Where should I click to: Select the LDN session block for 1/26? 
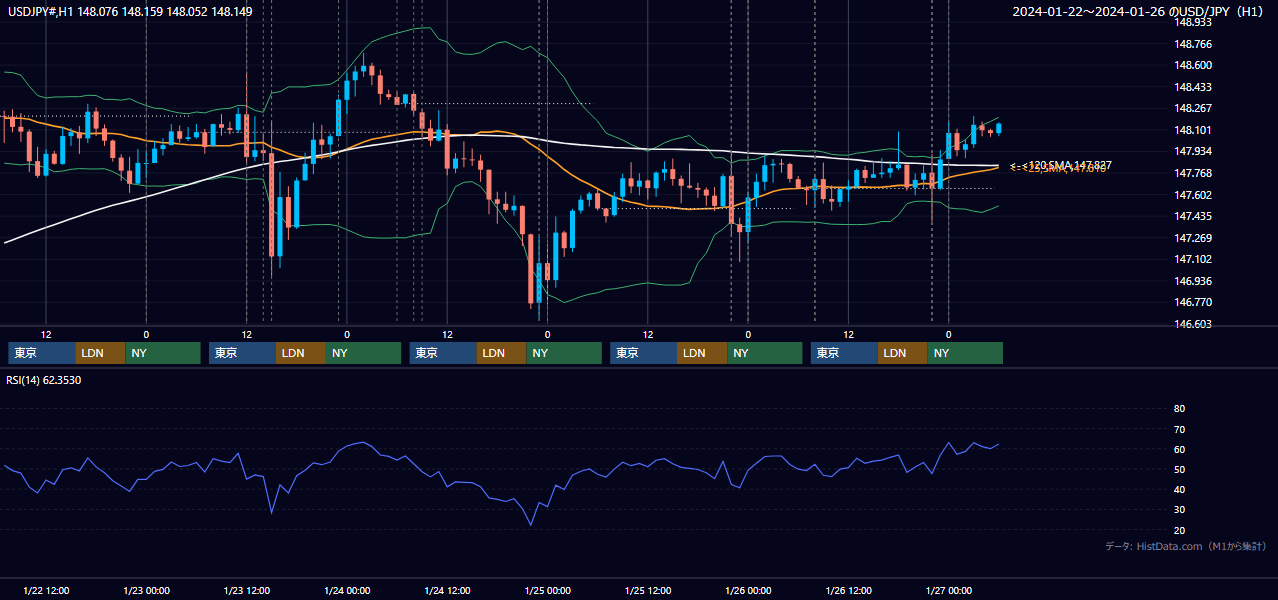pyautogui.click(x=904, y=353)
